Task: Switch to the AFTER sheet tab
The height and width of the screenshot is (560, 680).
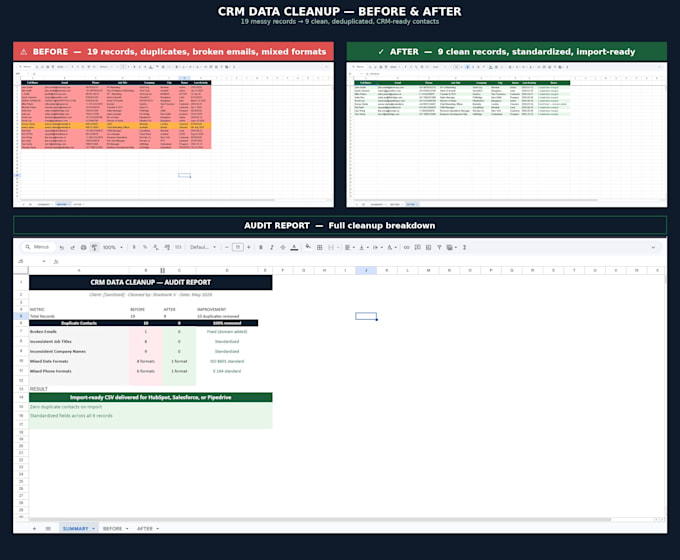Action: 145,528
